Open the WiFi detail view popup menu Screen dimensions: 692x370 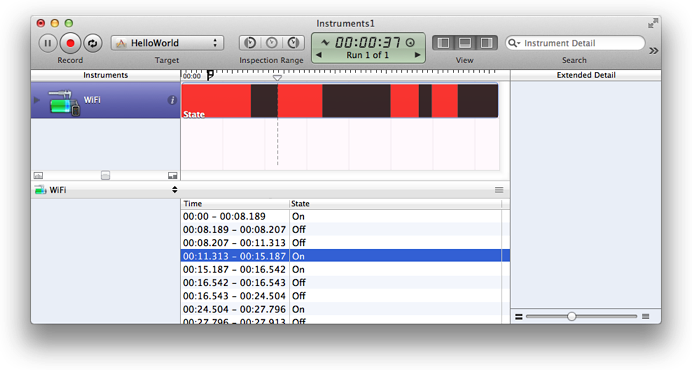(106, 190)
